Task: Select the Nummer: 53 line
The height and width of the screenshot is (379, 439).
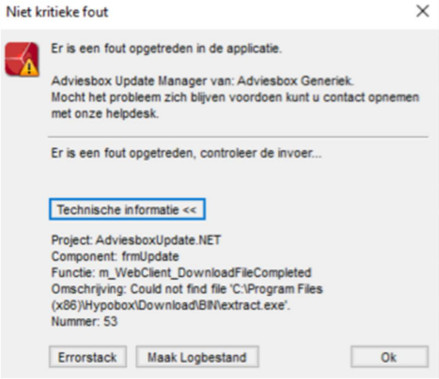Action: coord(84,321)
